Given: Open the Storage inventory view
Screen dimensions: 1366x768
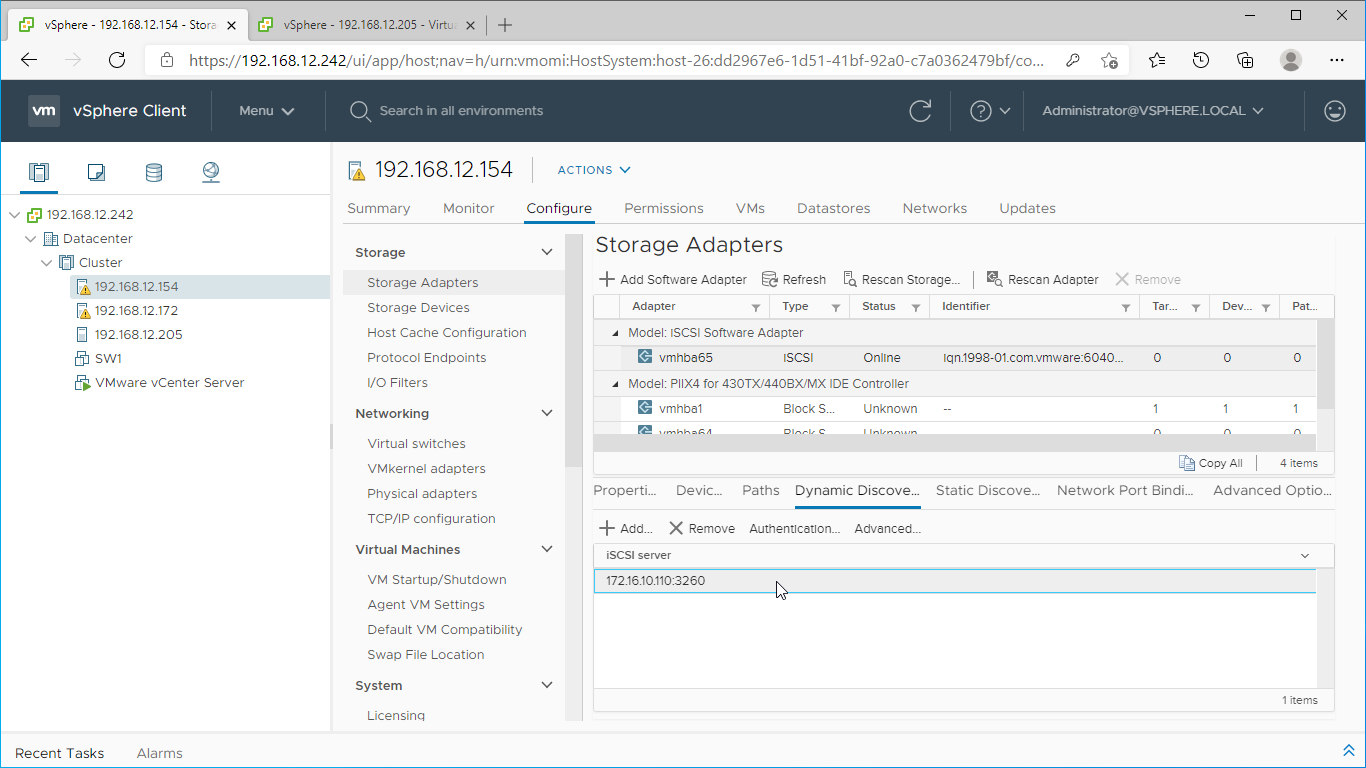Looking at the screenshot, I should click(154, 172).
